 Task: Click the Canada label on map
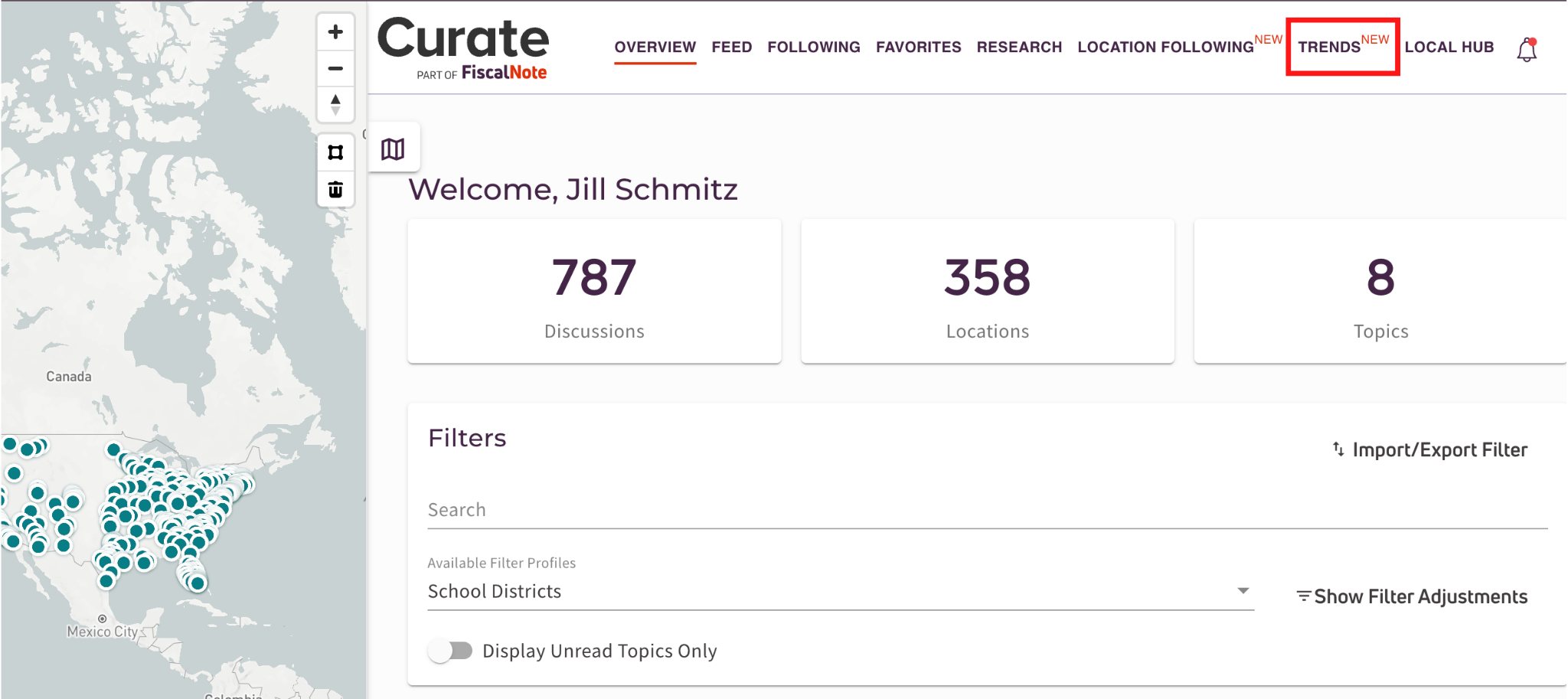pos(69,377)
